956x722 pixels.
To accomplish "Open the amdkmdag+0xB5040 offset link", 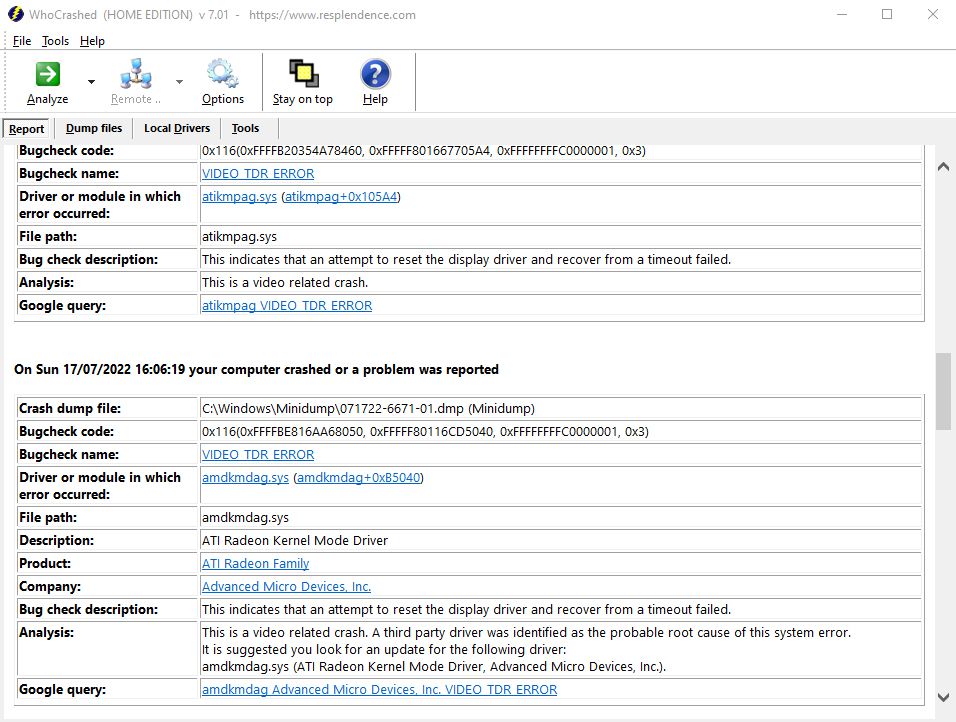I will (358, 478).
